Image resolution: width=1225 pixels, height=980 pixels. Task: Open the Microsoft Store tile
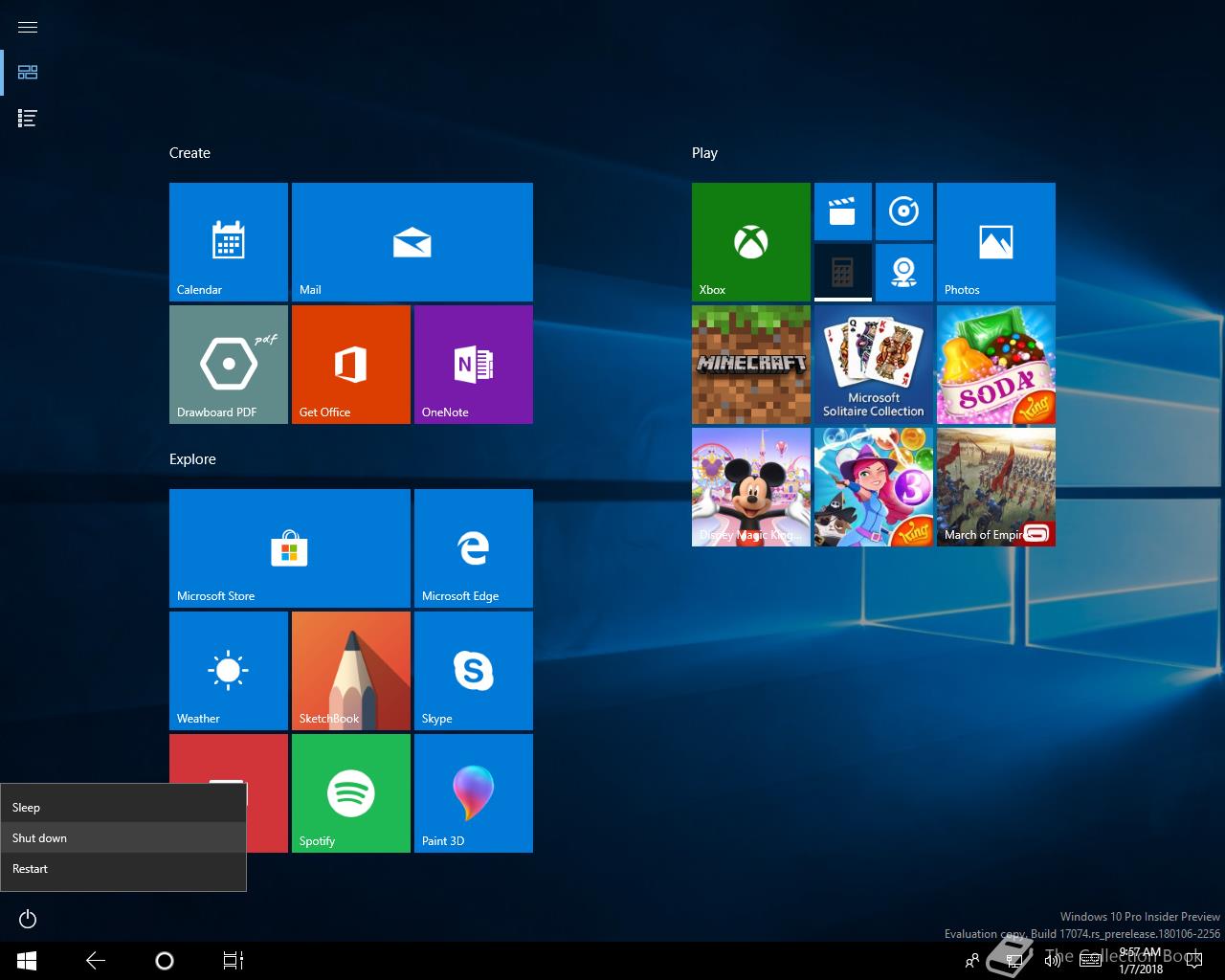pyautogui.click(x=290, y=548)
